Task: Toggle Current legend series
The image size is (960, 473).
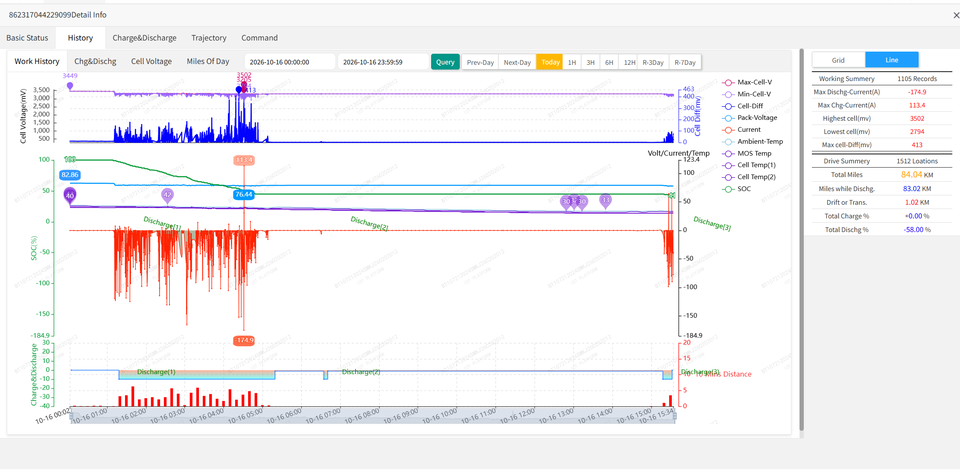Action: tap(742, 130)
